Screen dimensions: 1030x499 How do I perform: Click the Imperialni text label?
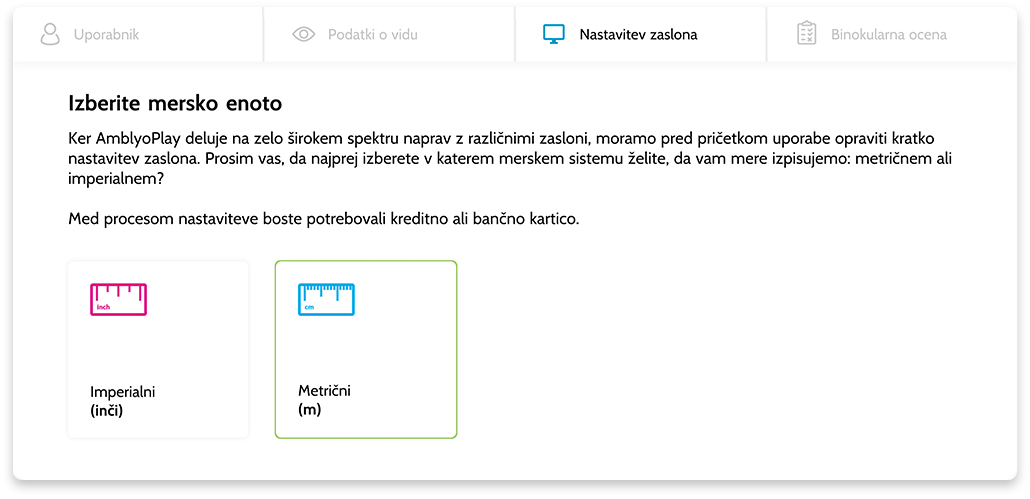coord(122,393)
